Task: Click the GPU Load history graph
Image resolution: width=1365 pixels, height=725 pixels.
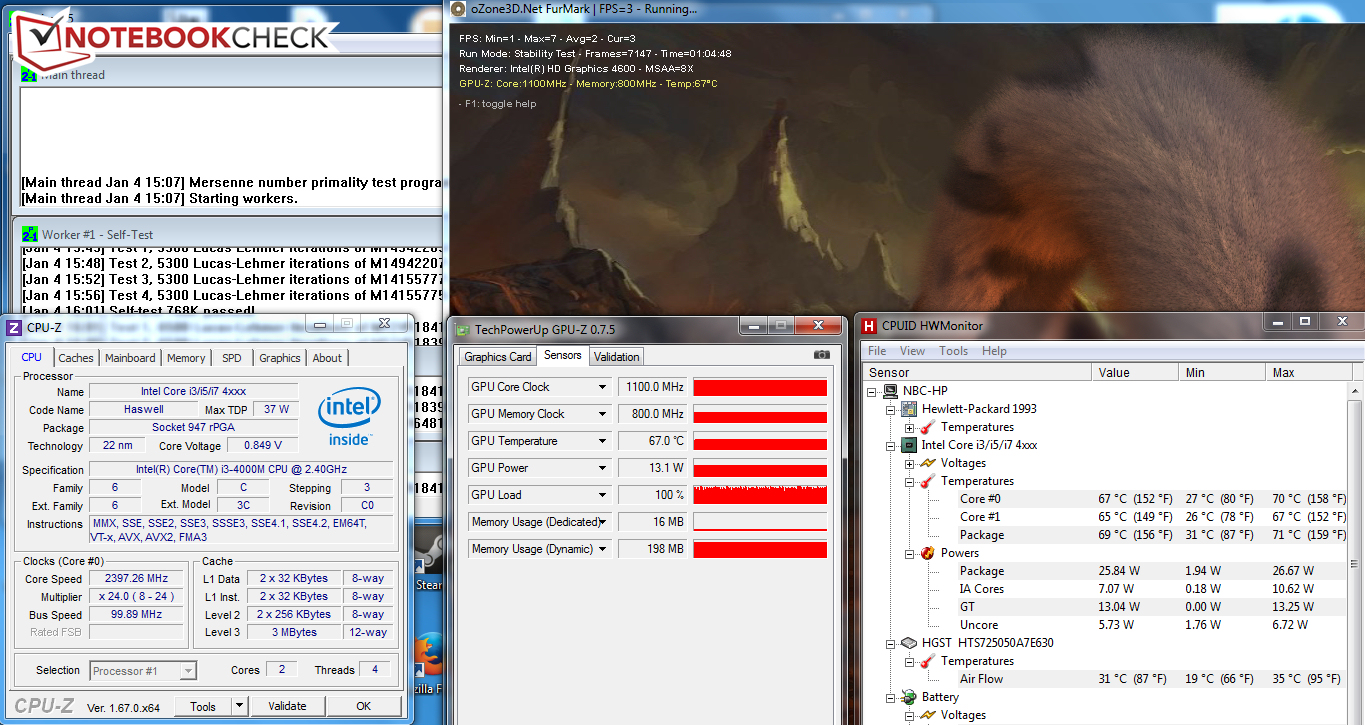Action: [x=760, y=495]
